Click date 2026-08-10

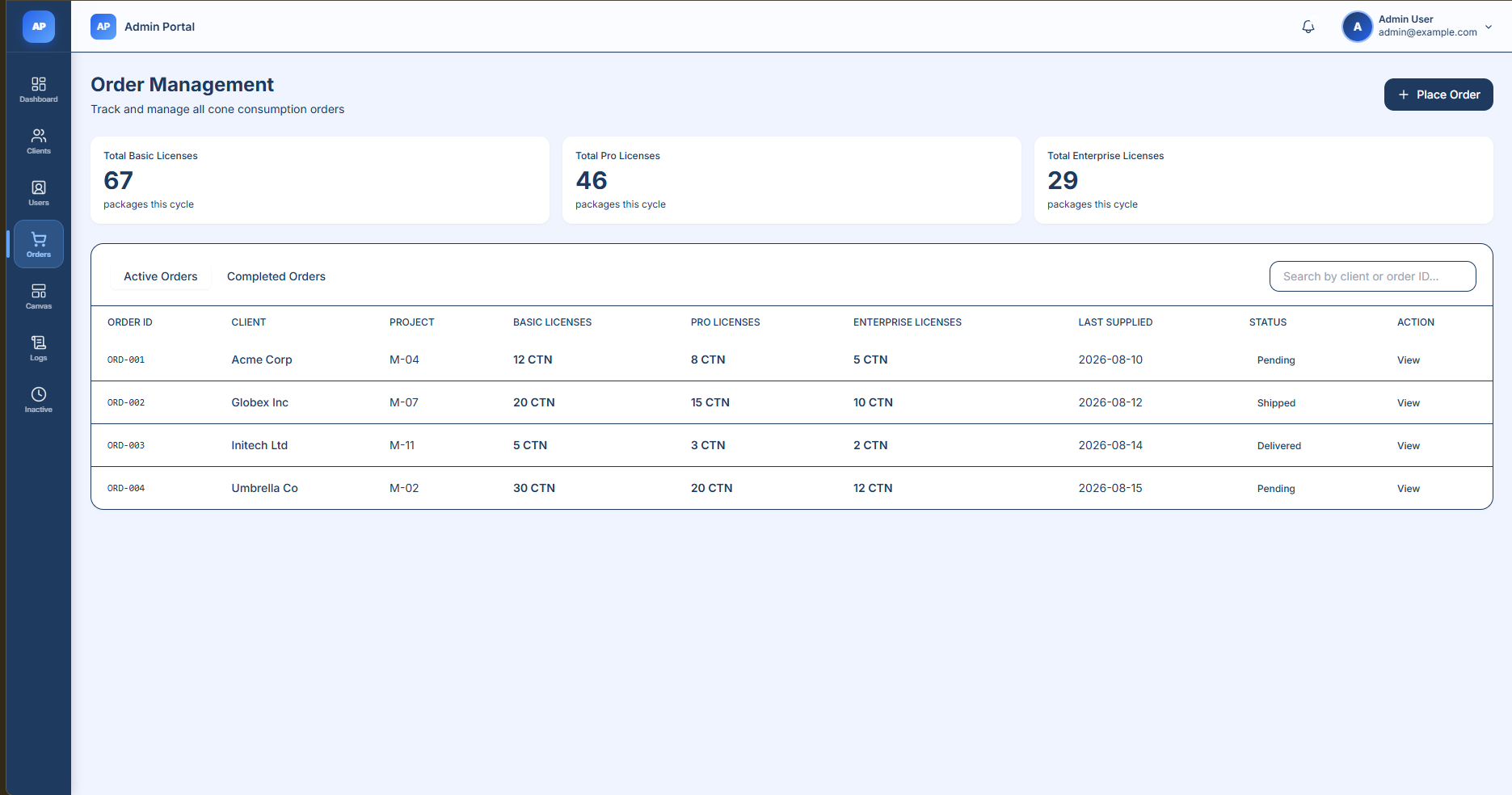(1110, 360)
